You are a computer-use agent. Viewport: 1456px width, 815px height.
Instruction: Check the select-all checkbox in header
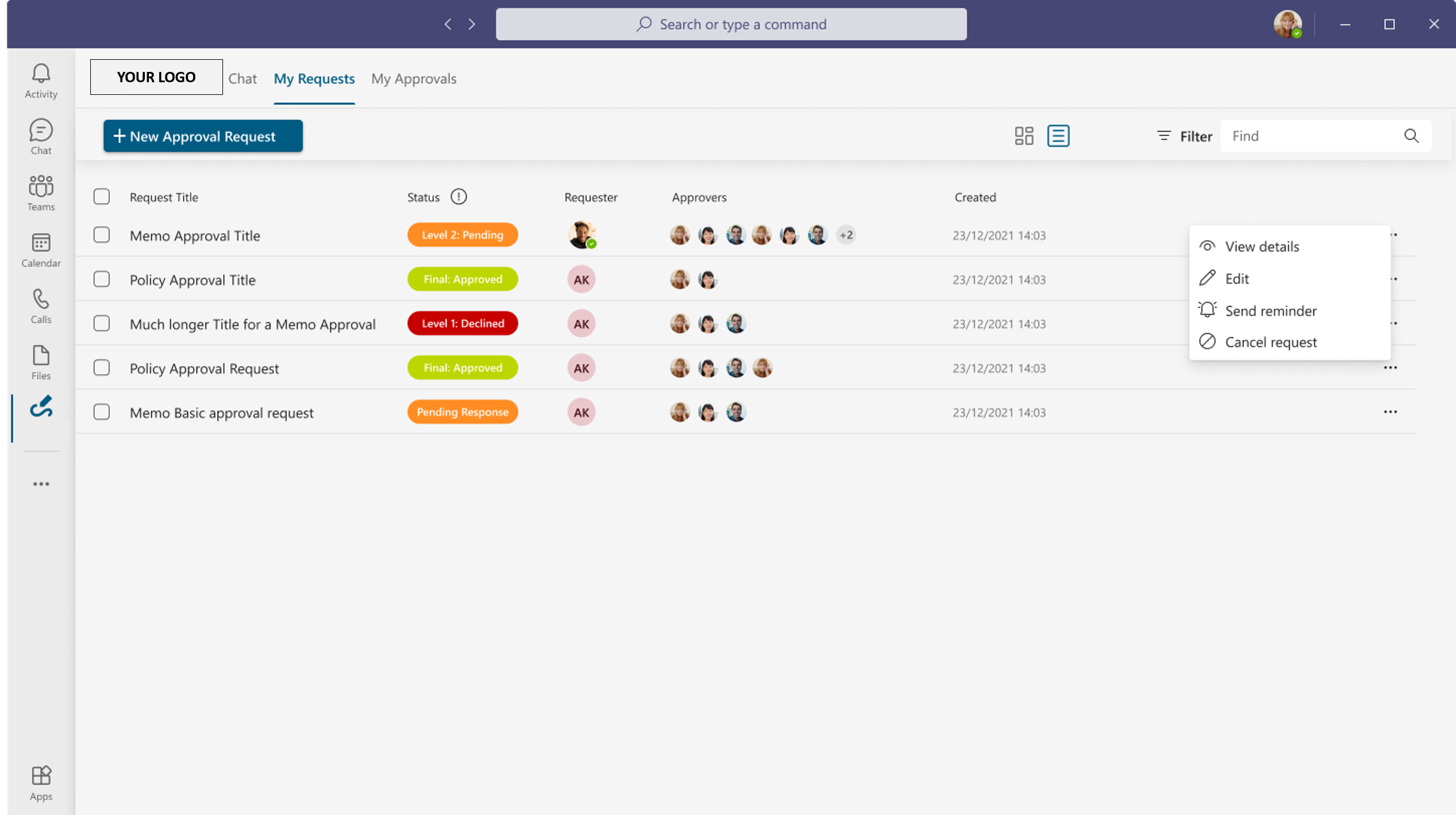point(101,196)
